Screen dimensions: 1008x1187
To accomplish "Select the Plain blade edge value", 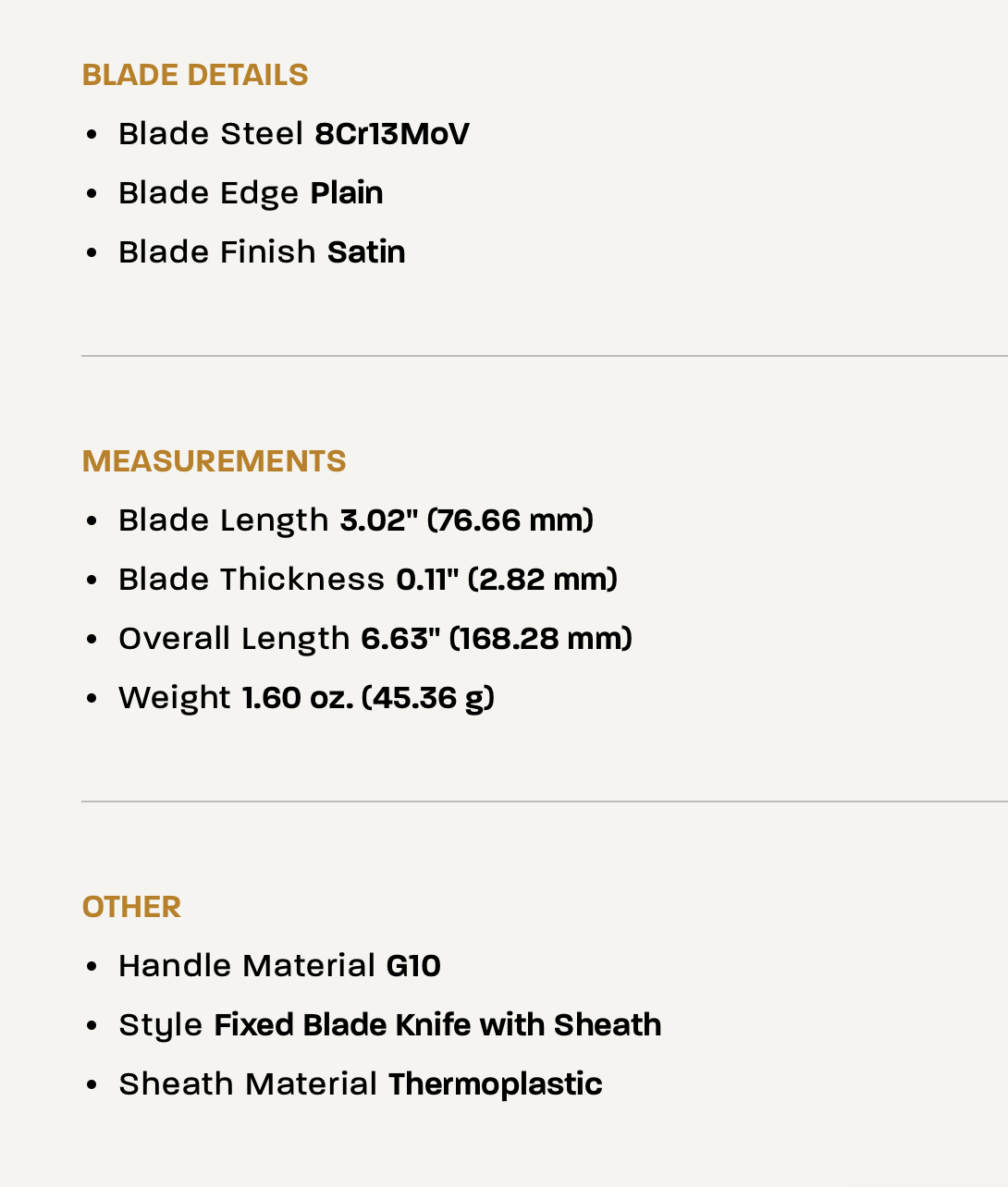I will [x=346, y=193].
